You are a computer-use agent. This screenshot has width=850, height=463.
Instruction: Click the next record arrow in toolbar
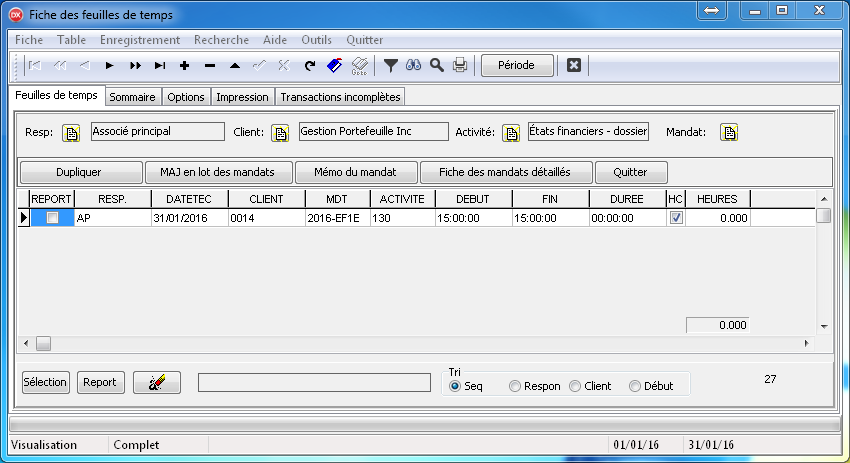pyautogui.click(x=110, y=66)
